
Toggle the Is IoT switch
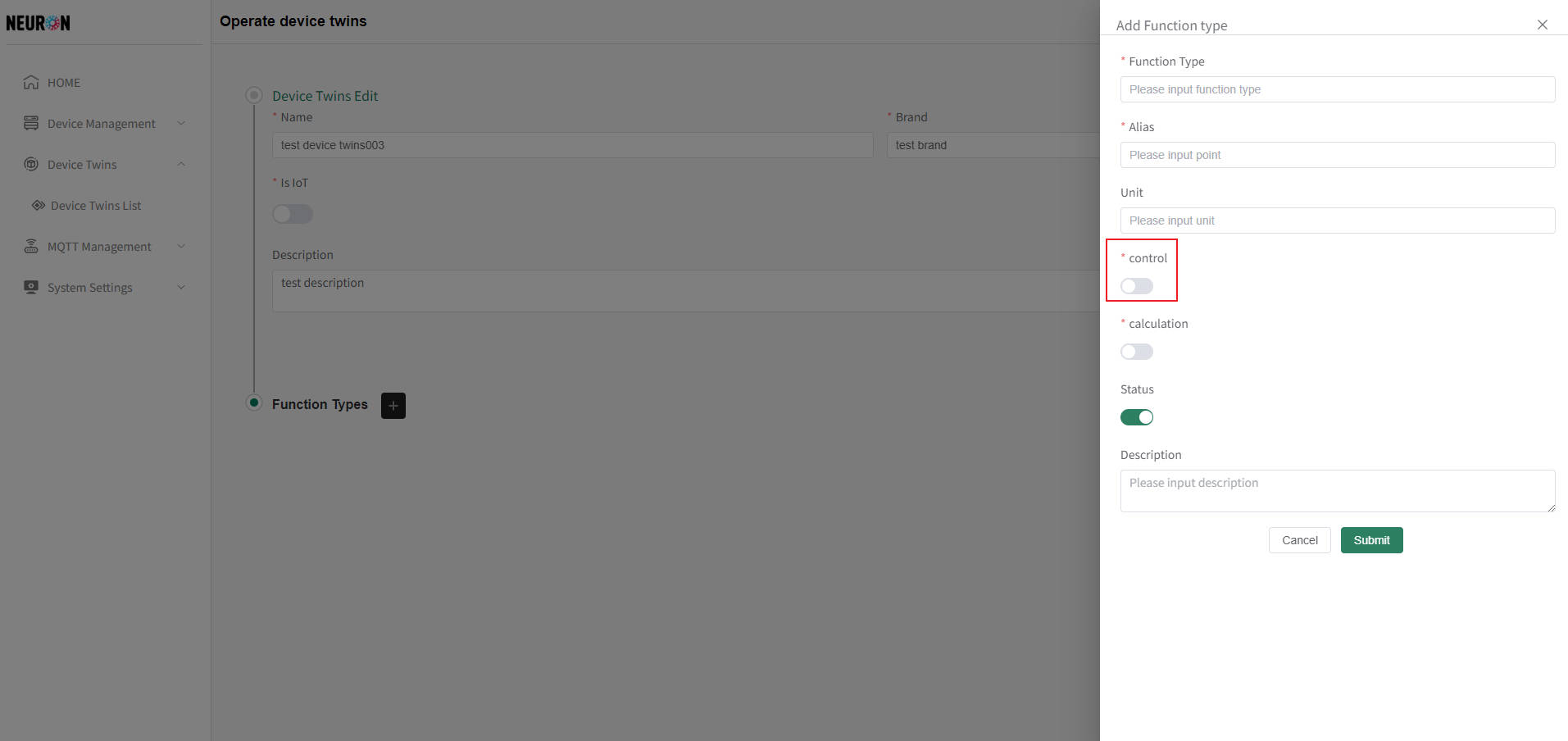[293, 214]
